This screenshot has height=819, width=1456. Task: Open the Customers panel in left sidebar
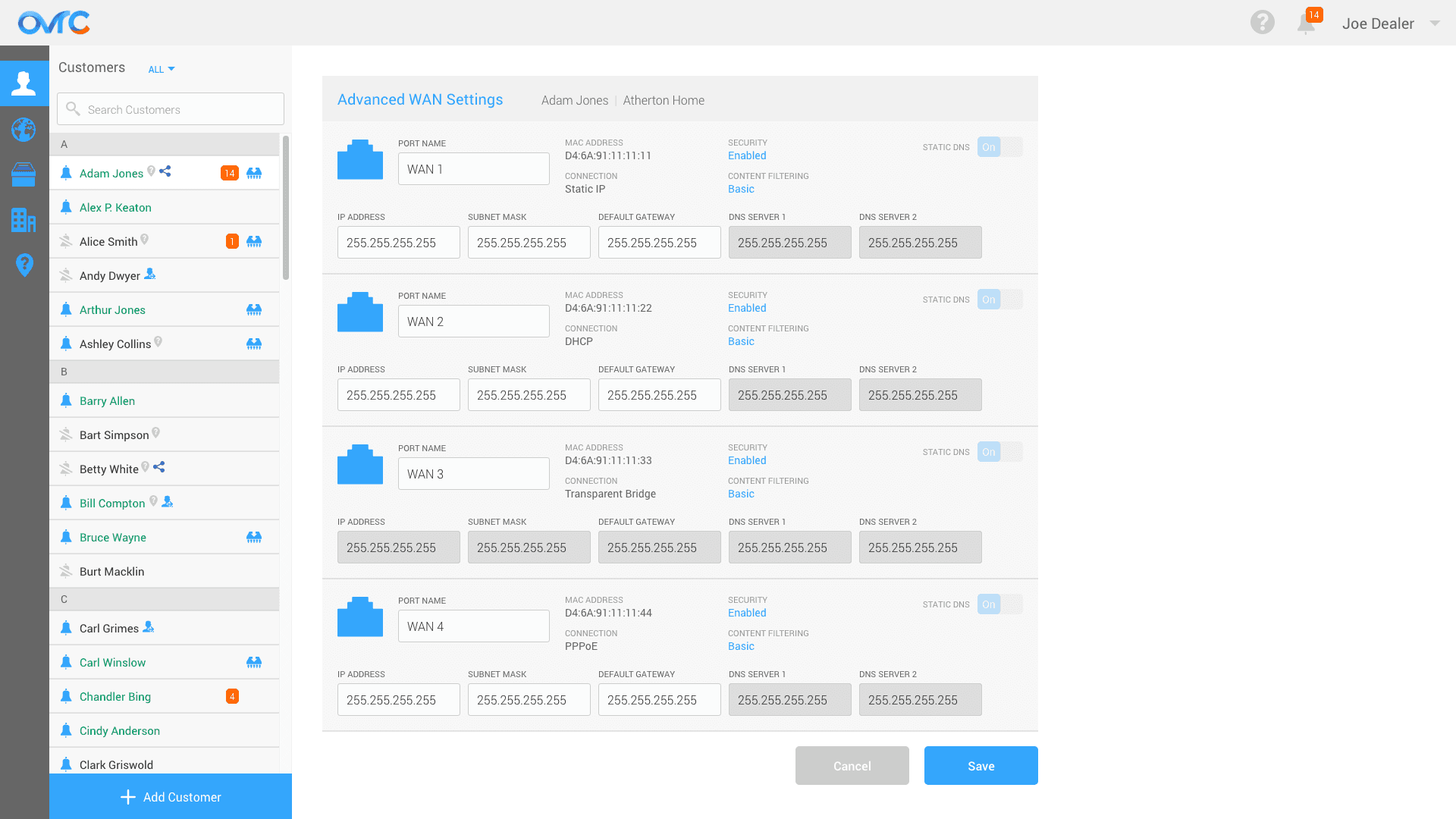[24, 83]
